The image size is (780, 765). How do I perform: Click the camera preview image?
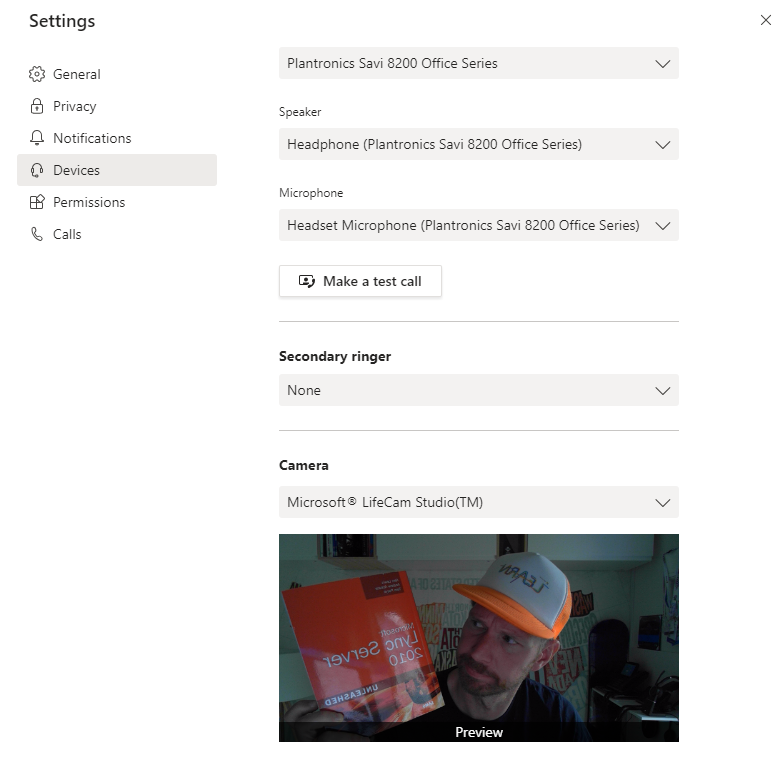pyautogui.click(x=479, y=638)
